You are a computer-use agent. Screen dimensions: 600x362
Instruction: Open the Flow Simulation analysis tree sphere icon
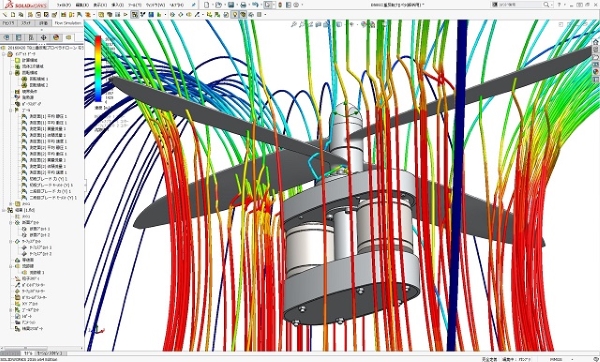[x=56, y=38]
